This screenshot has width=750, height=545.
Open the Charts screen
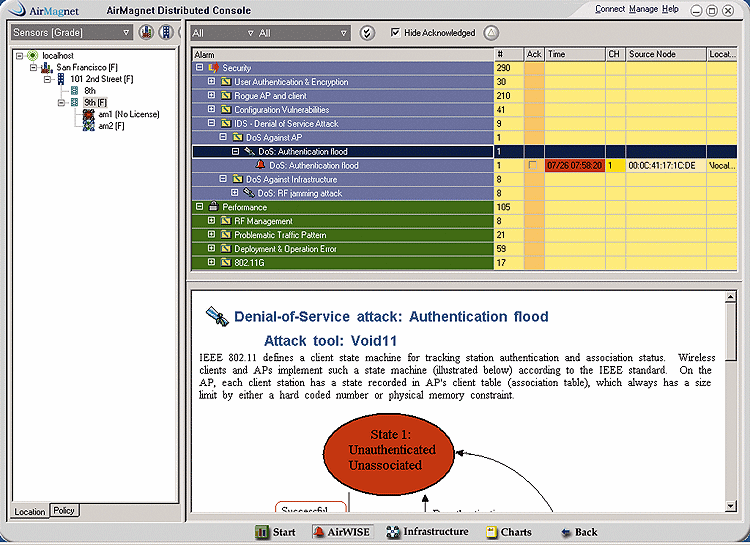pyautogui.click(x=508, y=532)
